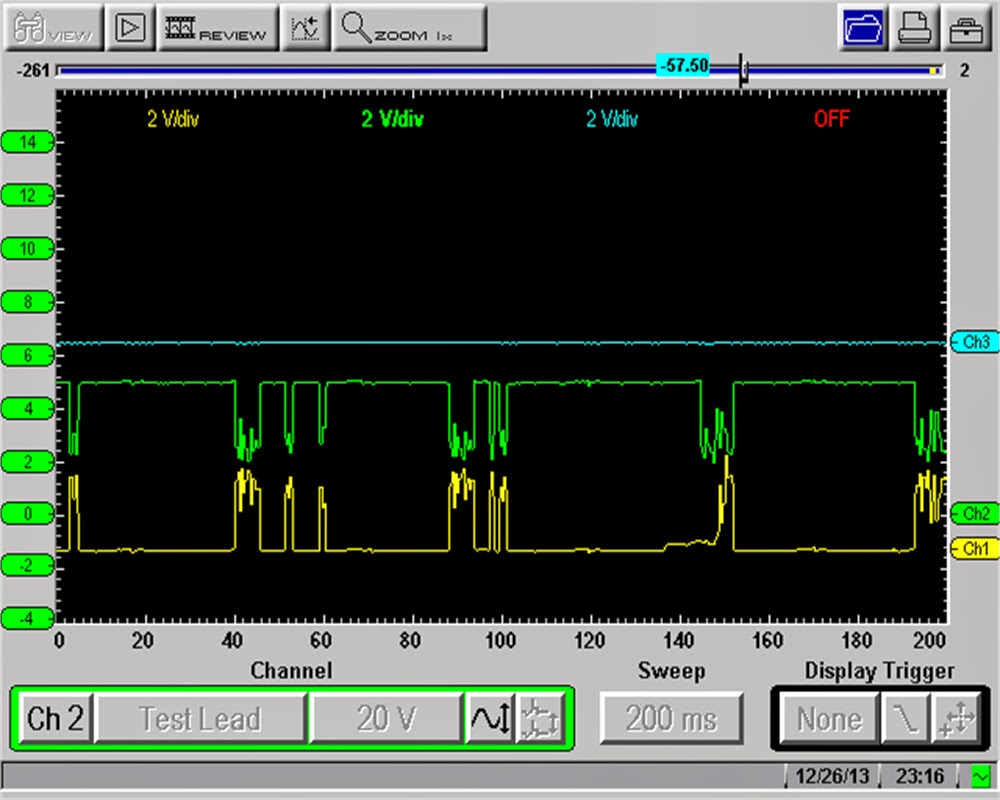Open the Display Trigger None dropdown
1000x800 pixels.
(x=827, y=718)
